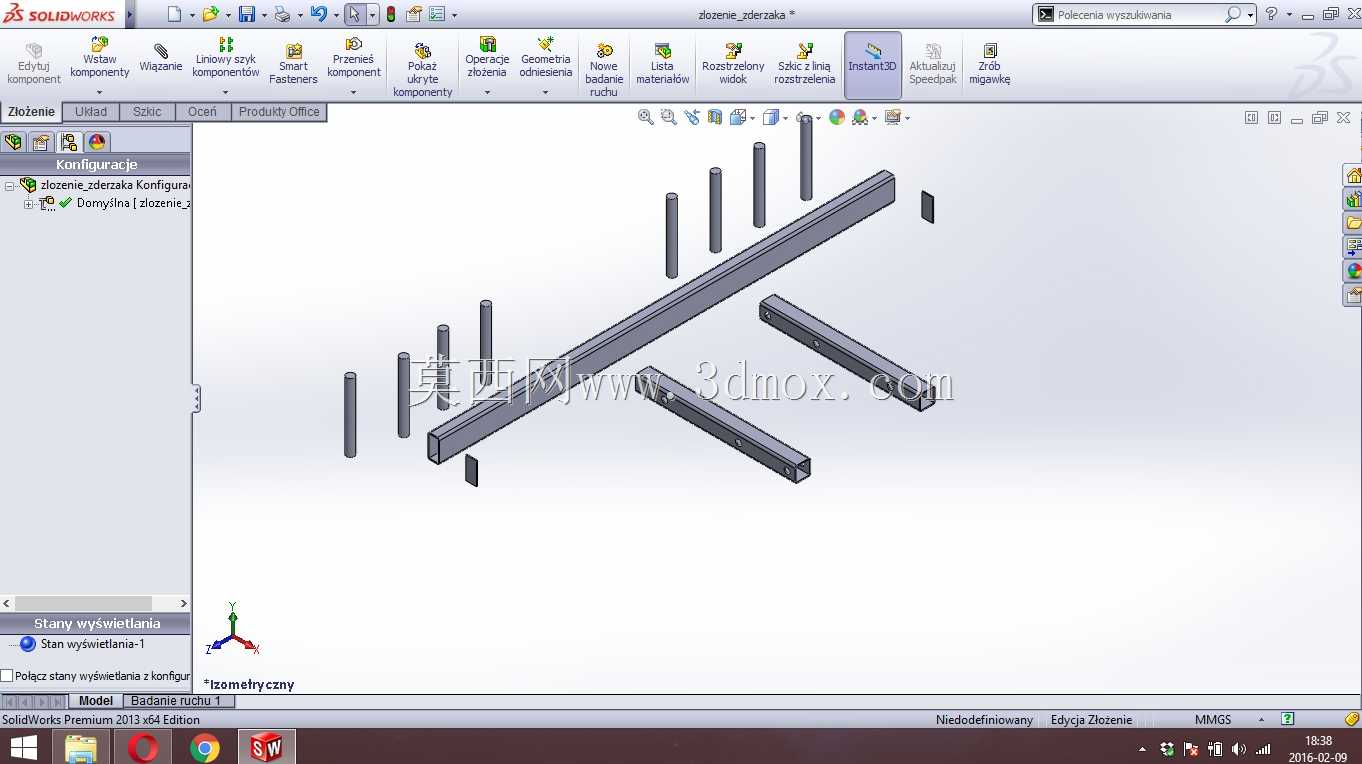The image size is (1362, 764).
Task: Open the Appearances tab in the task pane
Action: click(1352, 271)
